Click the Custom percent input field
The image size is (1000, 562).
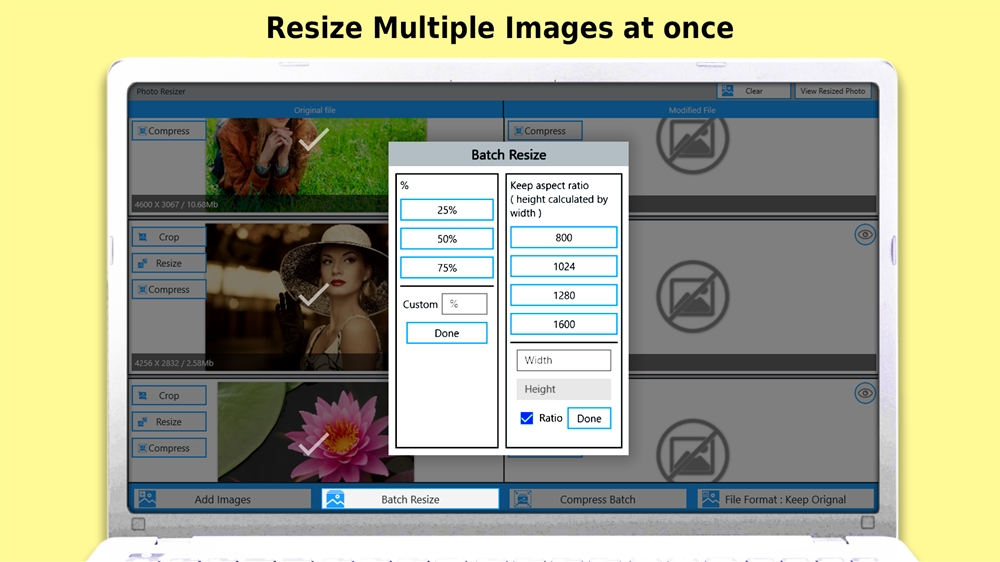[x=464, y=304]
